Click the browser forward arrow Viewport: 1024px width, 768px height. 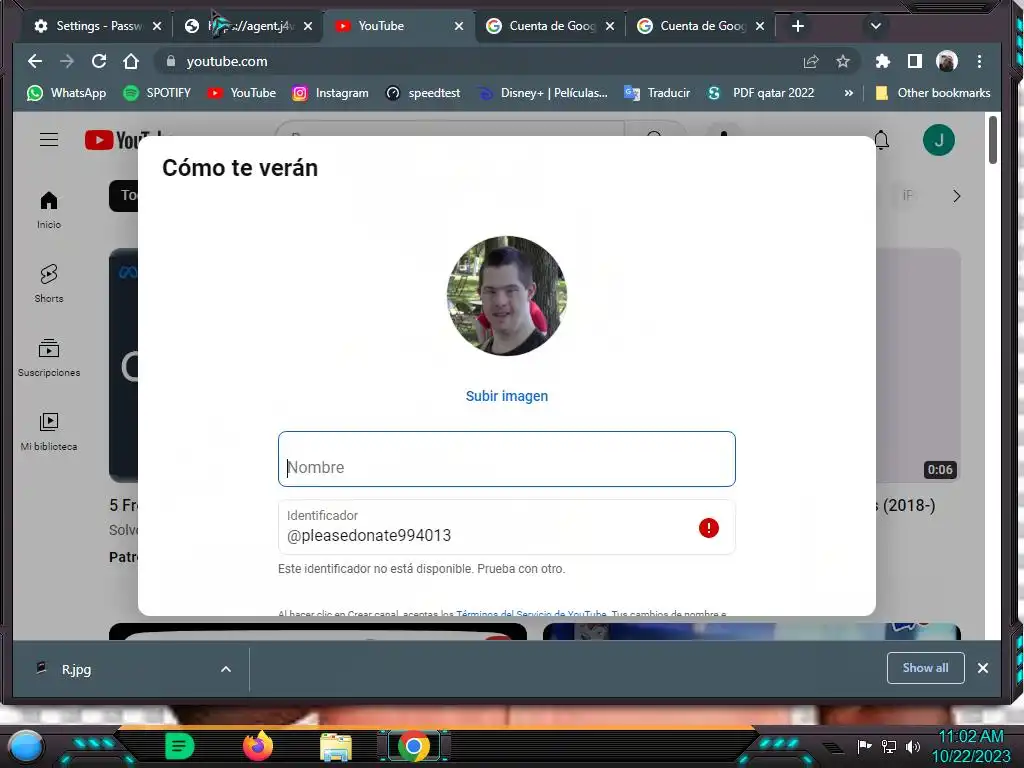[67, 61]
